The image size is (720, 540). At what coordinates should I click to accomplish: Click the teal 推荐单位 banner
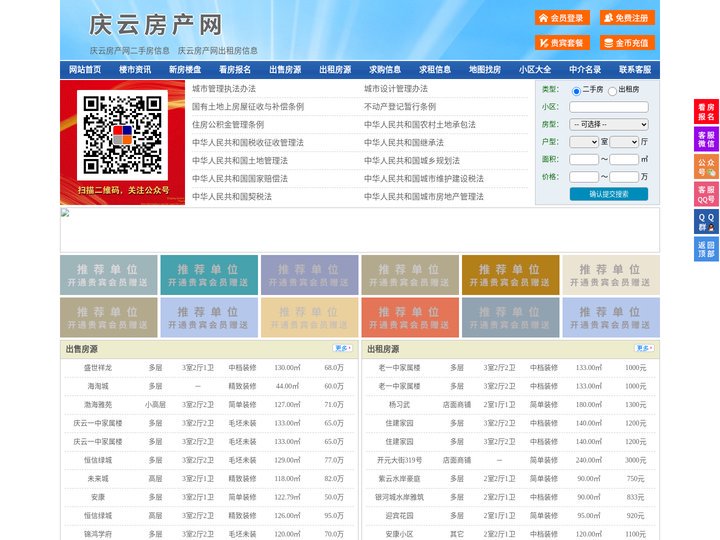(209, 275)
